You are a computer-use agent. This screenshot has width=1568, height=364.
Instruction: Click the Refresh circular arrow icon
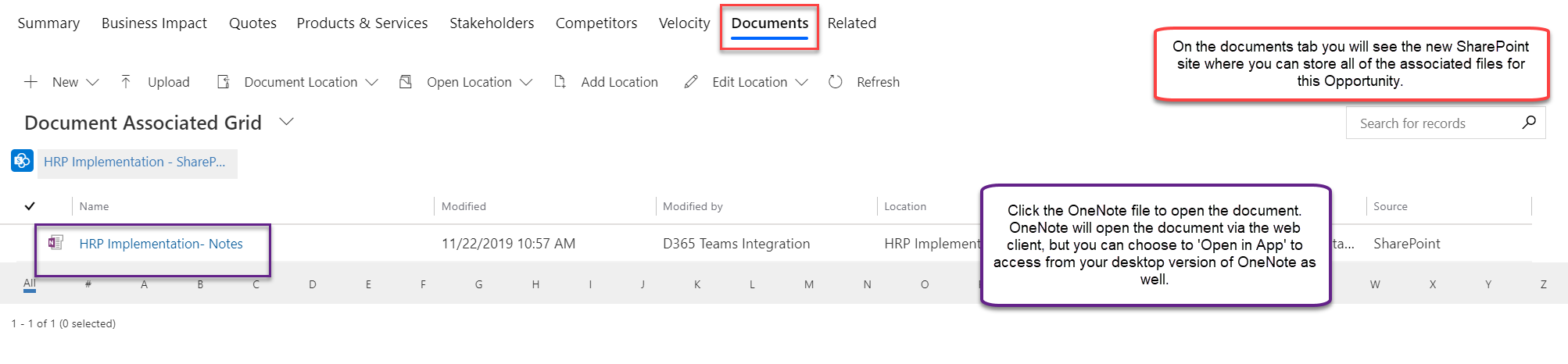tap(836, 82)
